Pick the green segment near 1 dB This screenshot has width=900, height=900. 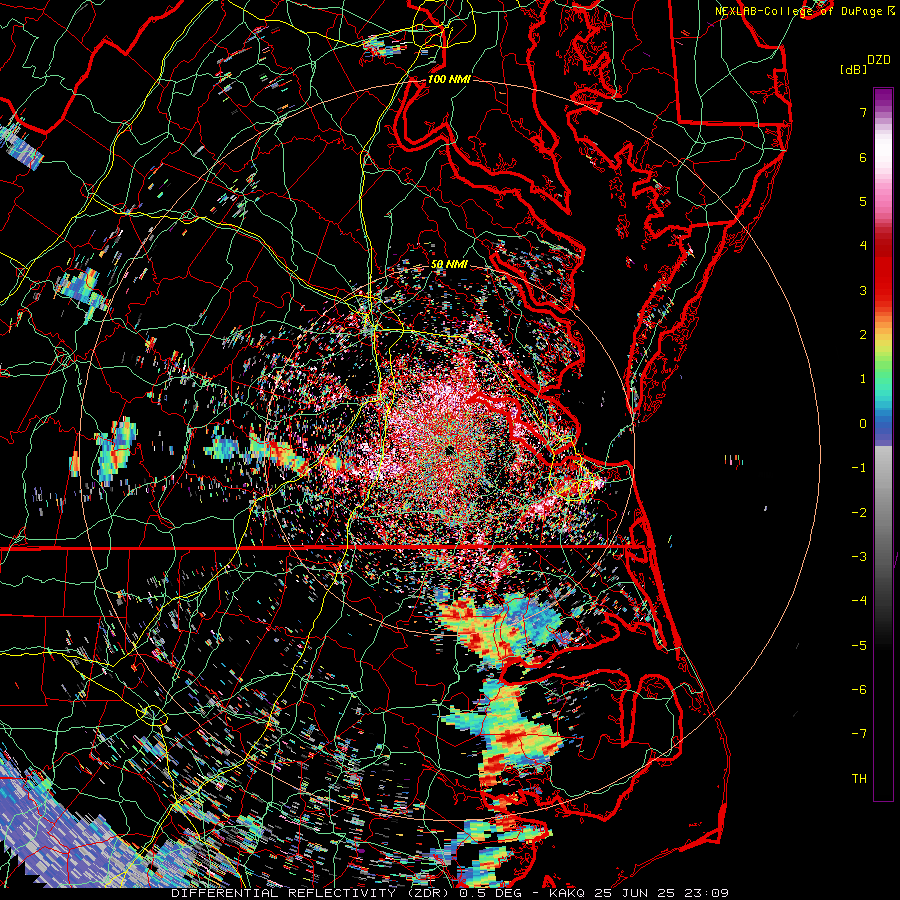click(x=883, y=376)
